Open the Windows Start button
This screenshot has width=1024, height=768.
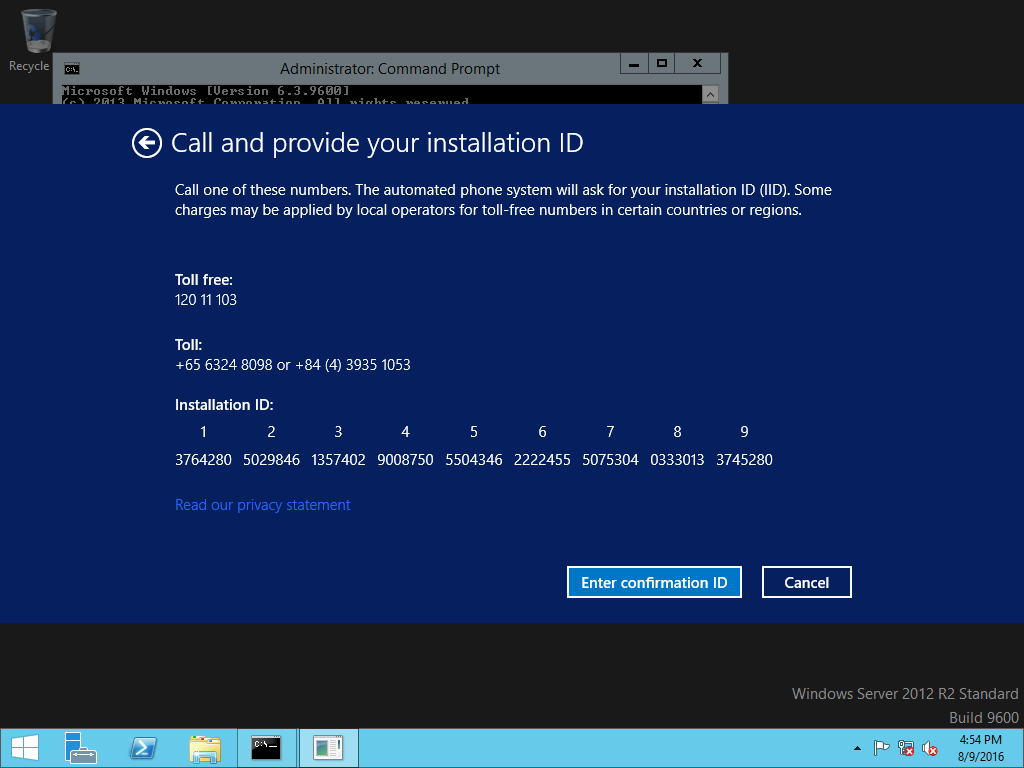[x=24, y=748]
